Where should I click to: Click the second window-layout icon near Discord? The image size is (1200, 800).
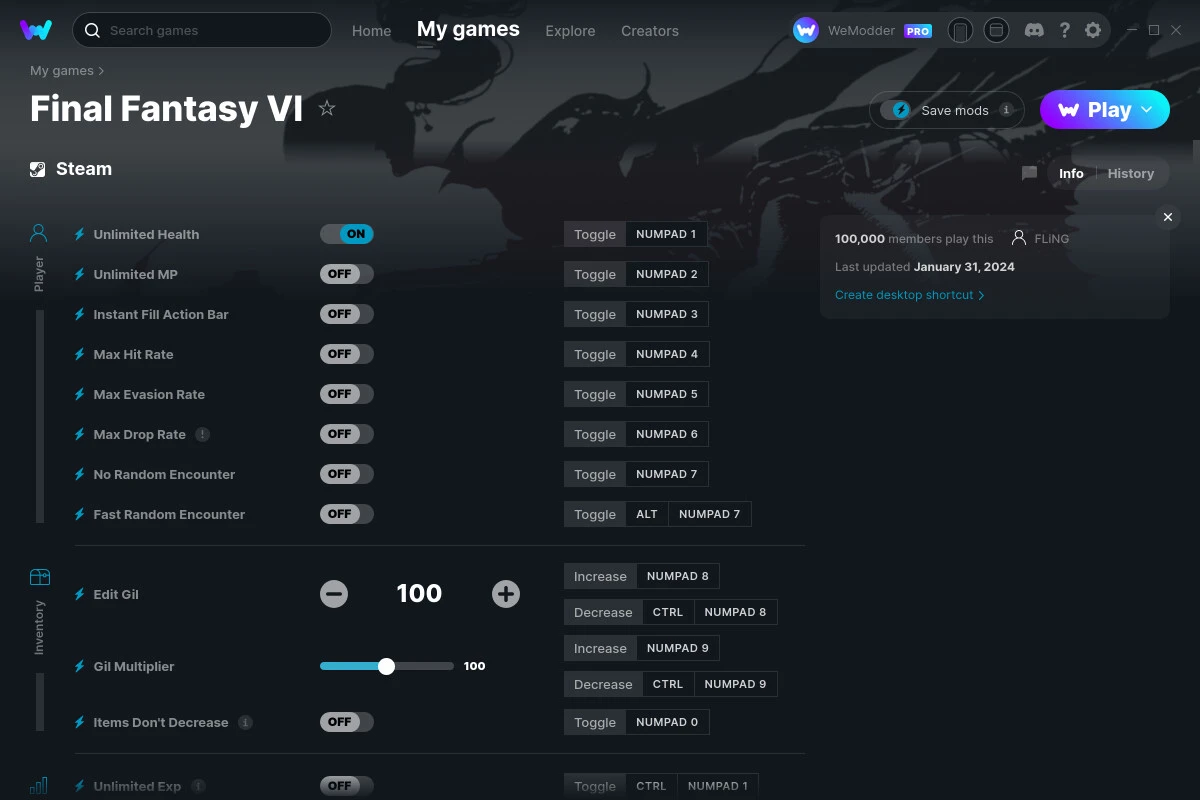tap(996, 30)
